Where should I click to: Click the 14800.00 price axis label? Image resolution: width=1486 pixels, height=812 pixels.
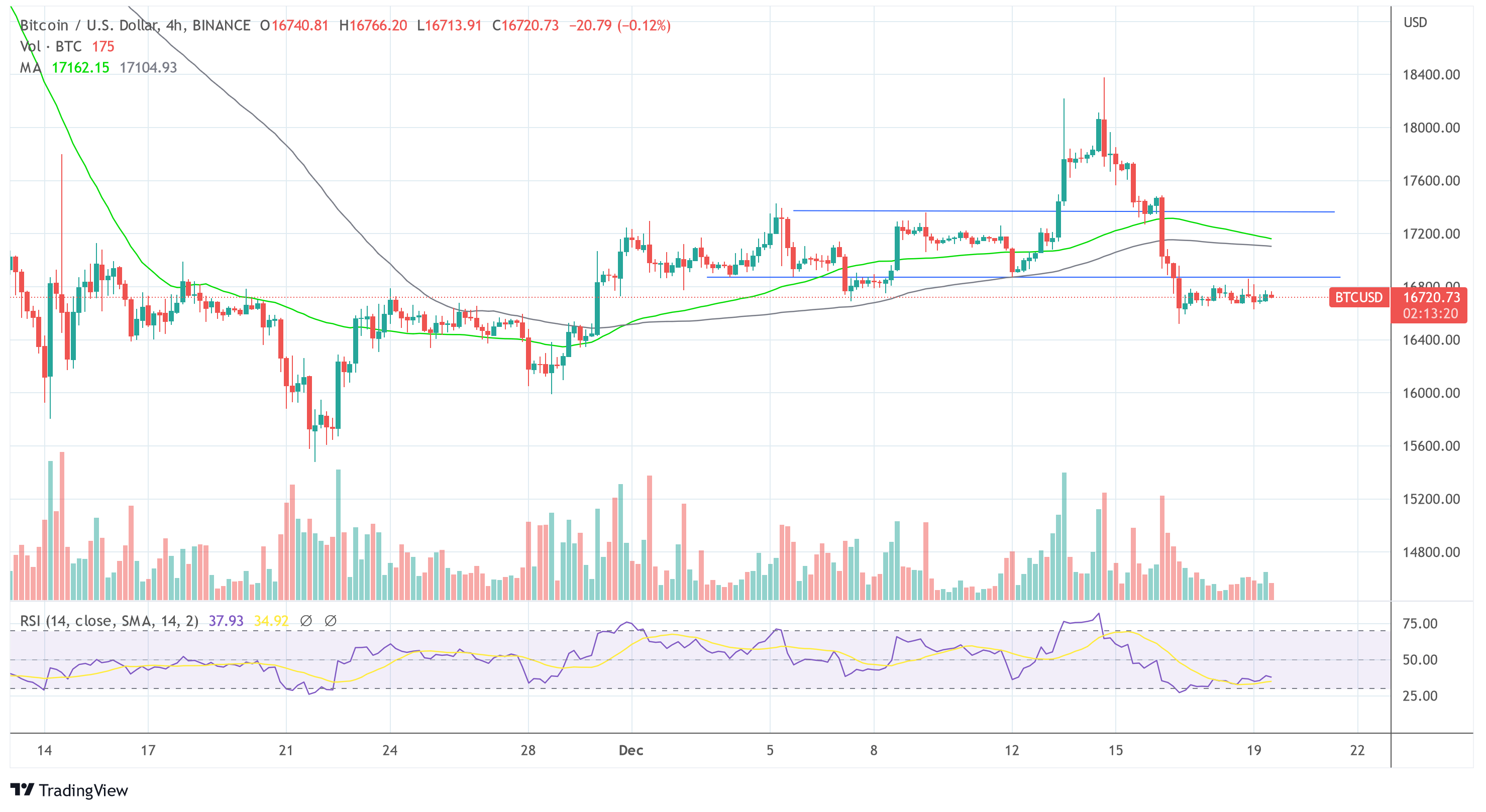point(1431,552)
